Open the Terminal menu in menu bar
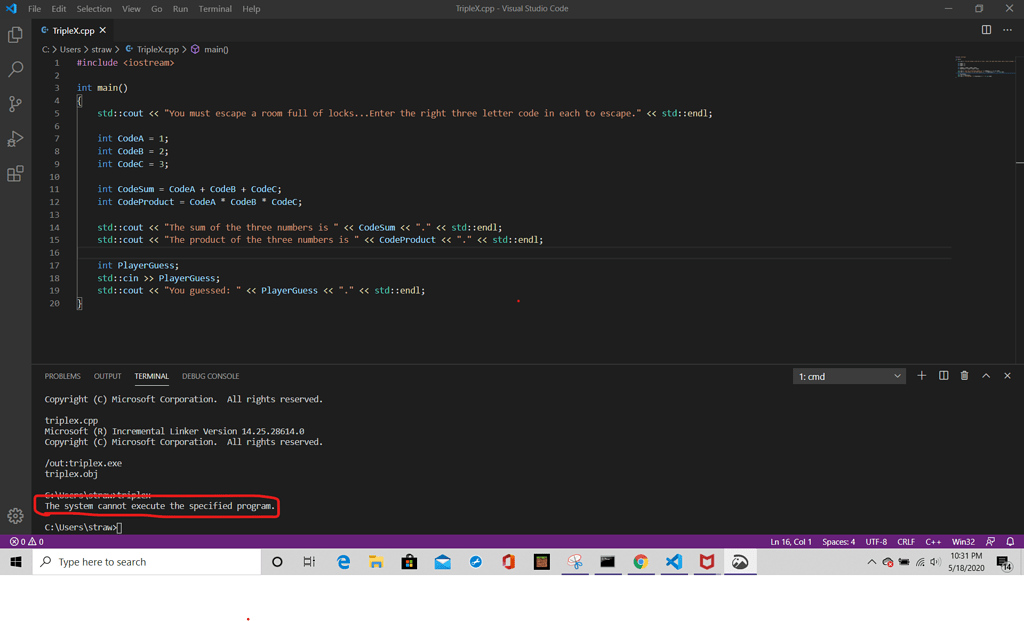The width and height of the screenshot is (1024, 621). [x=214, y=9]
